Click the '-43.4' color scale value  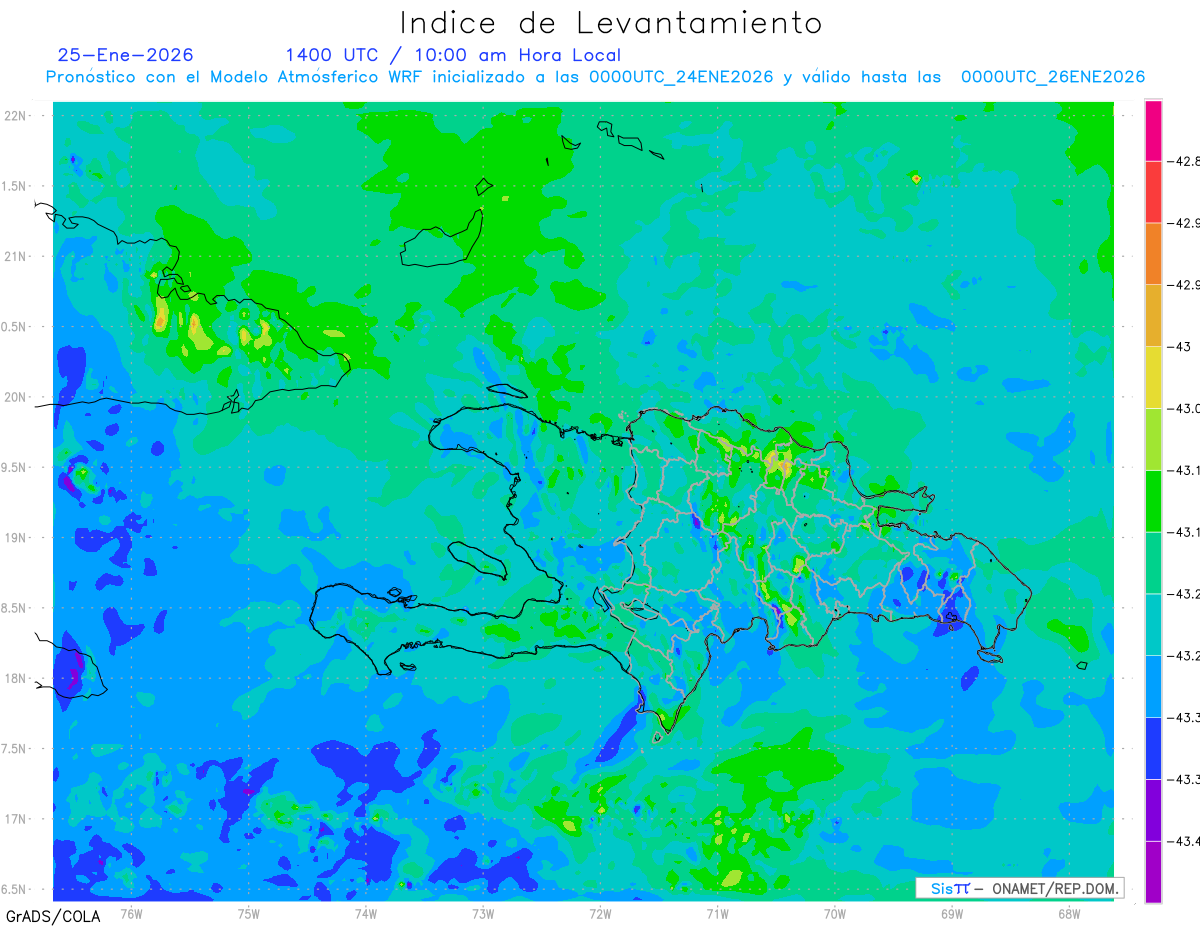click(1183, 841)
